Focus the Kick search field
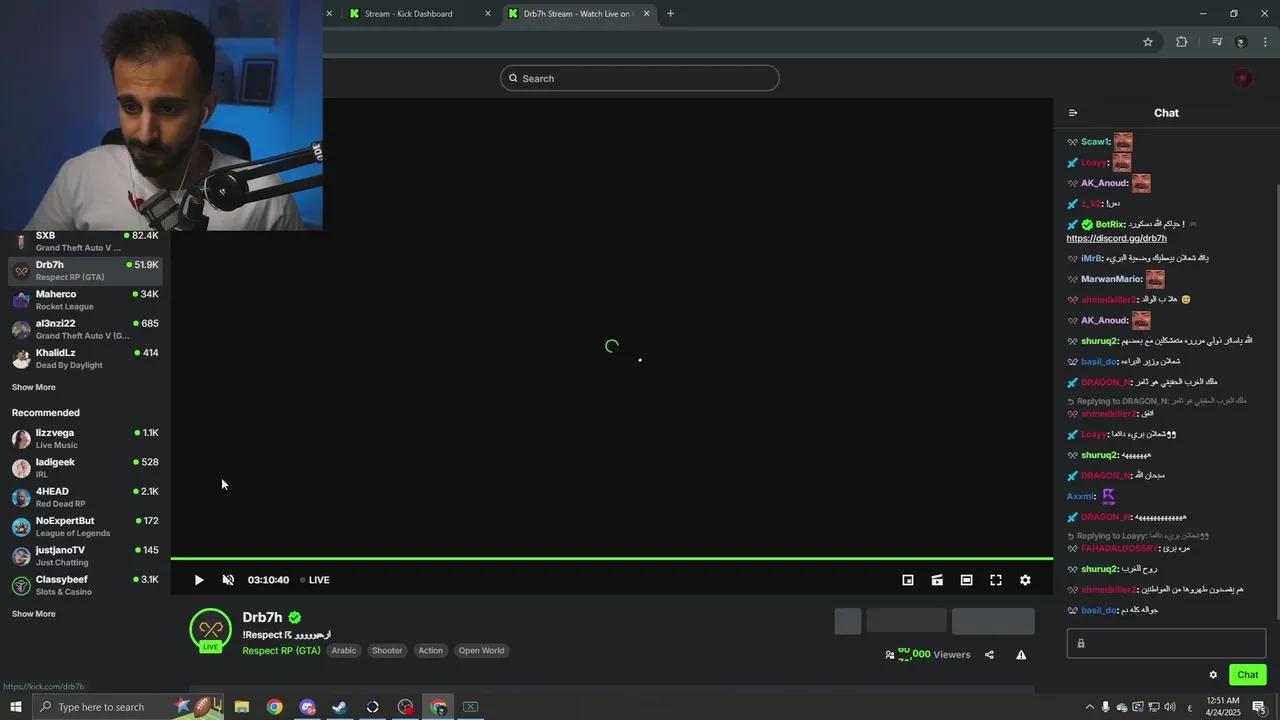This screenshot has height=720, width=1280. point(640,78)
